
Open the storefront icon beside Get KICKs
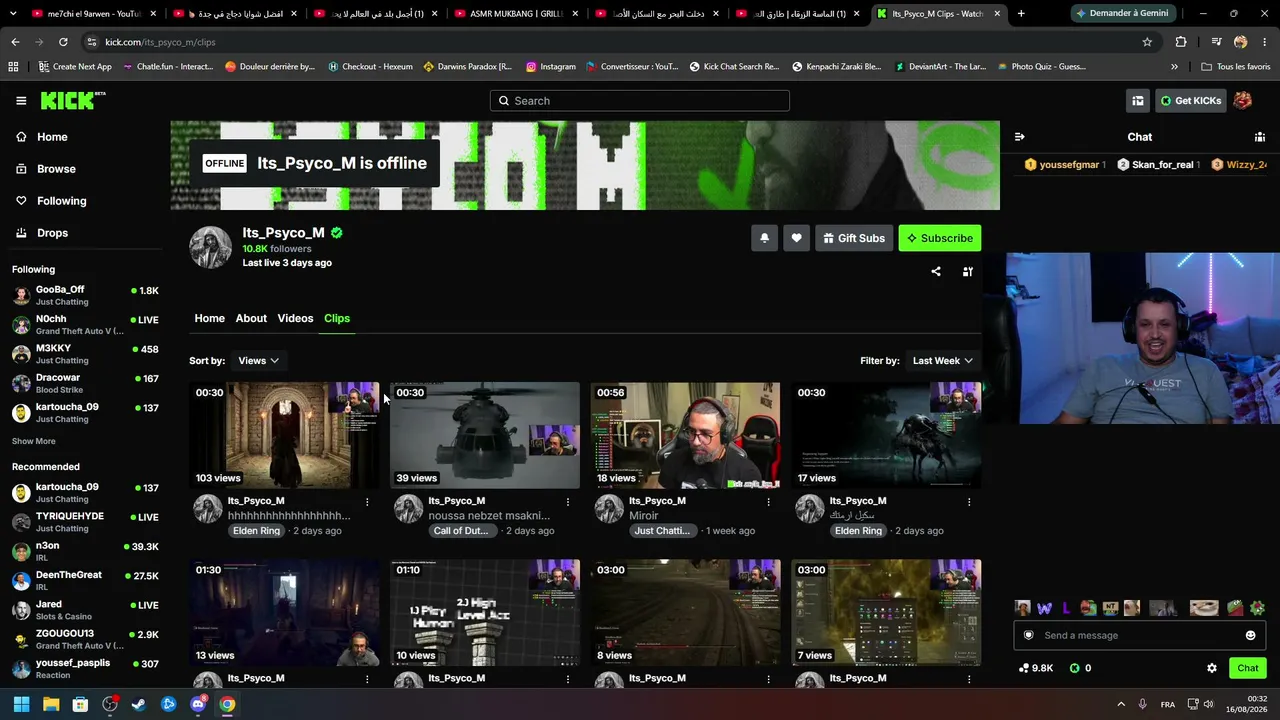tap(1138, 101)
